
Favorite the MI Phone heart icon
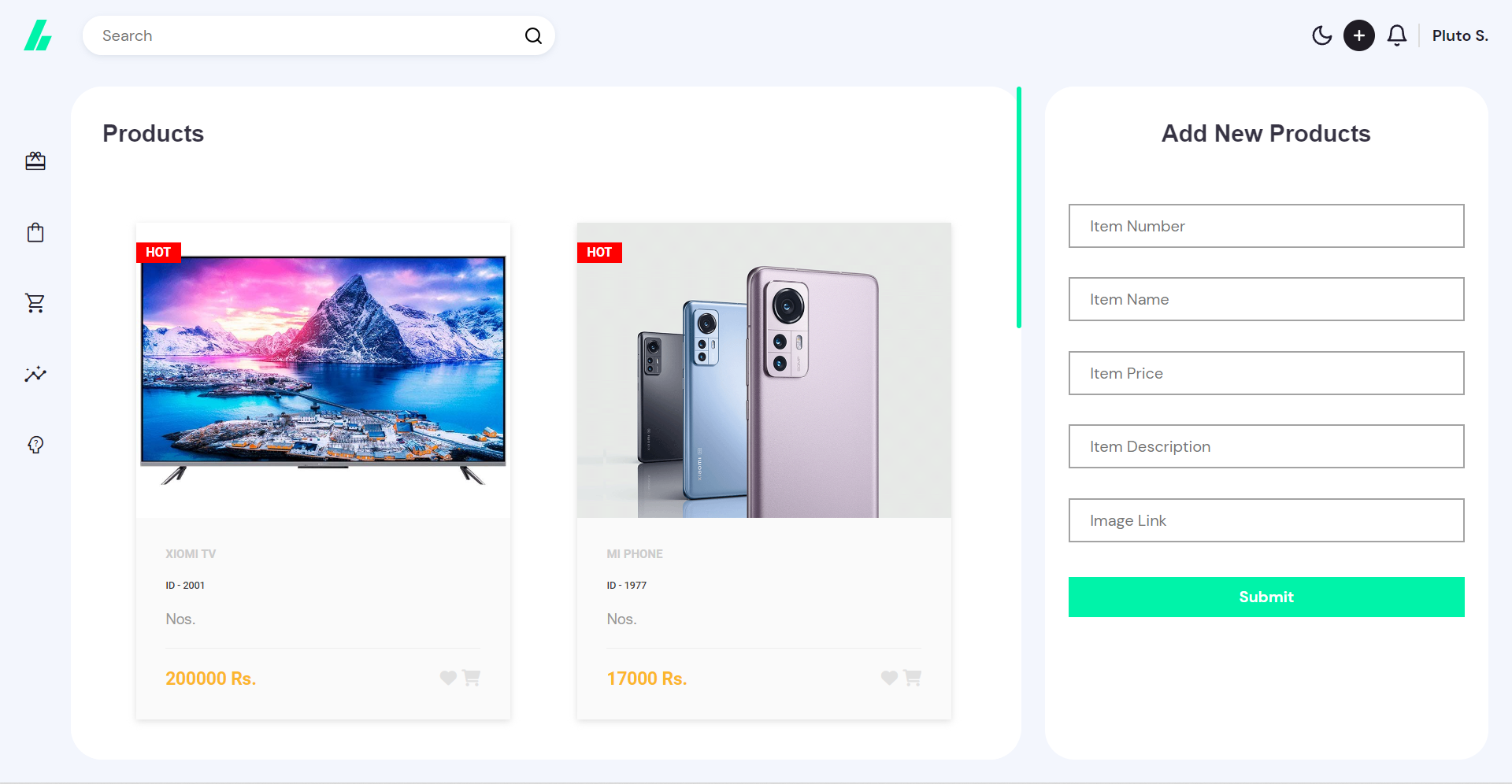(x=889, y=678)
